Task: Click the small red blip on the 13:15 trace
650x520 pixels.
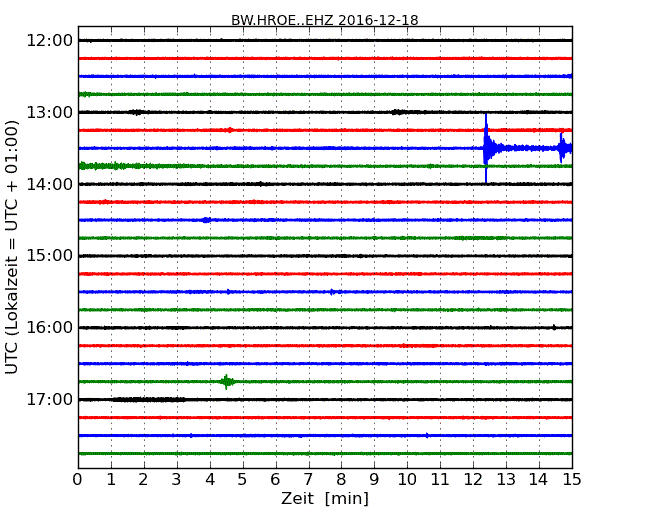Action: coord(229,130)
